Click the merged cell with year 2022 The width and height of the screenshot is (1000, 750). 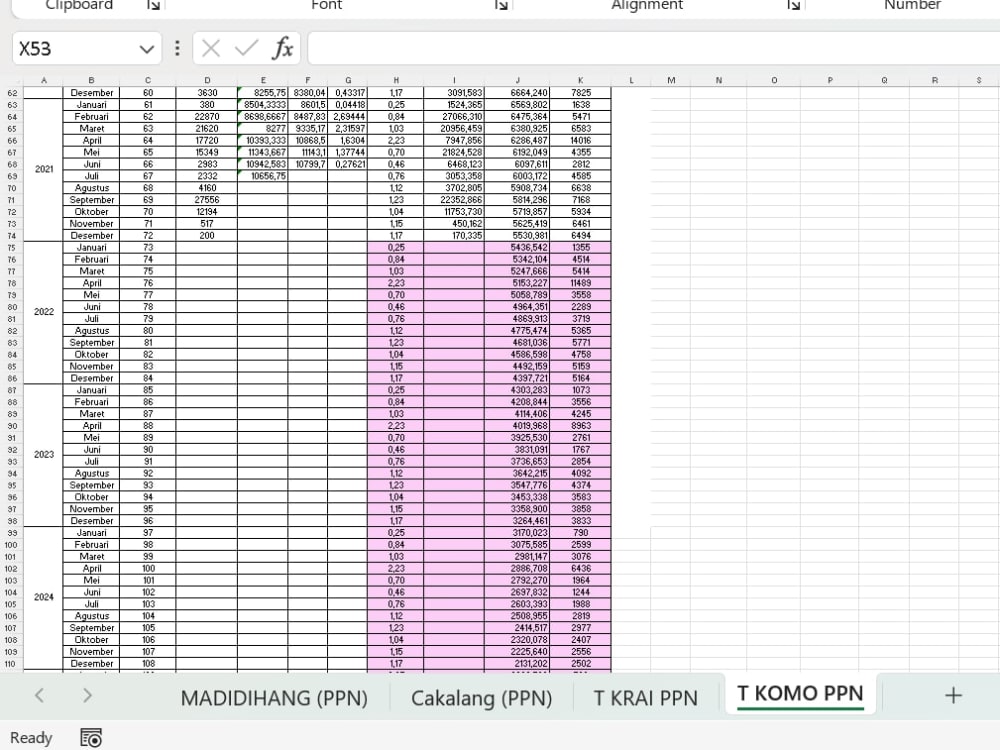pyautogui.click(x=43, y=312)
